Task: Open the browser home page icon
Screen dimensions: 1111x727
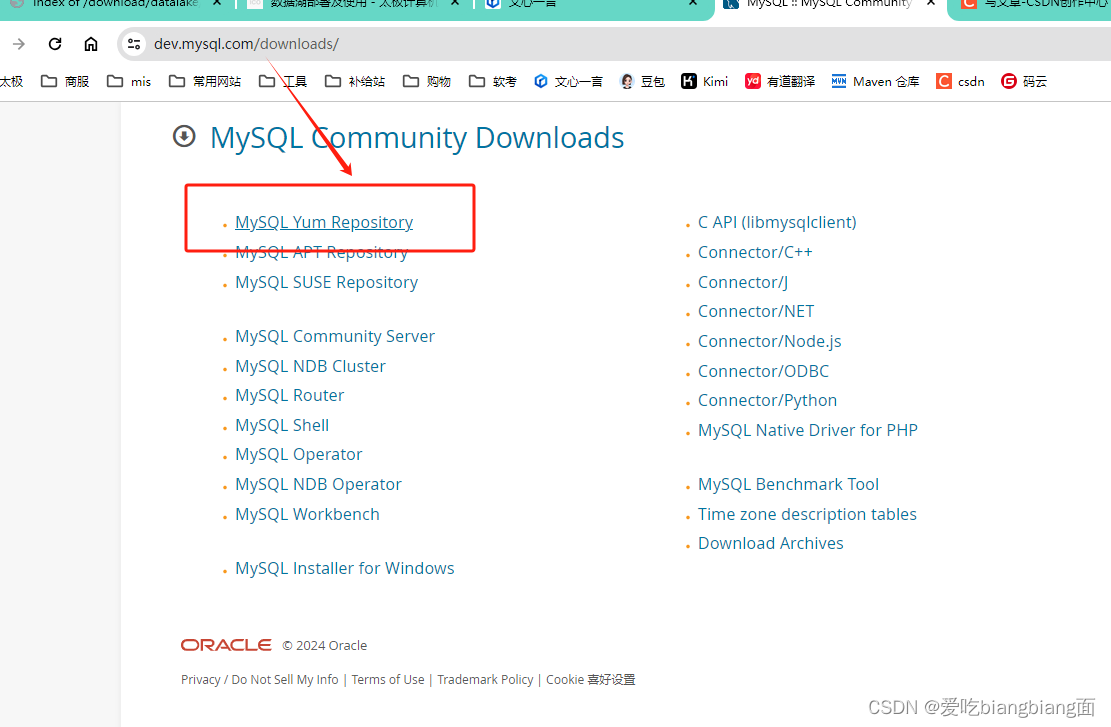Action: (x=91, y=44)
